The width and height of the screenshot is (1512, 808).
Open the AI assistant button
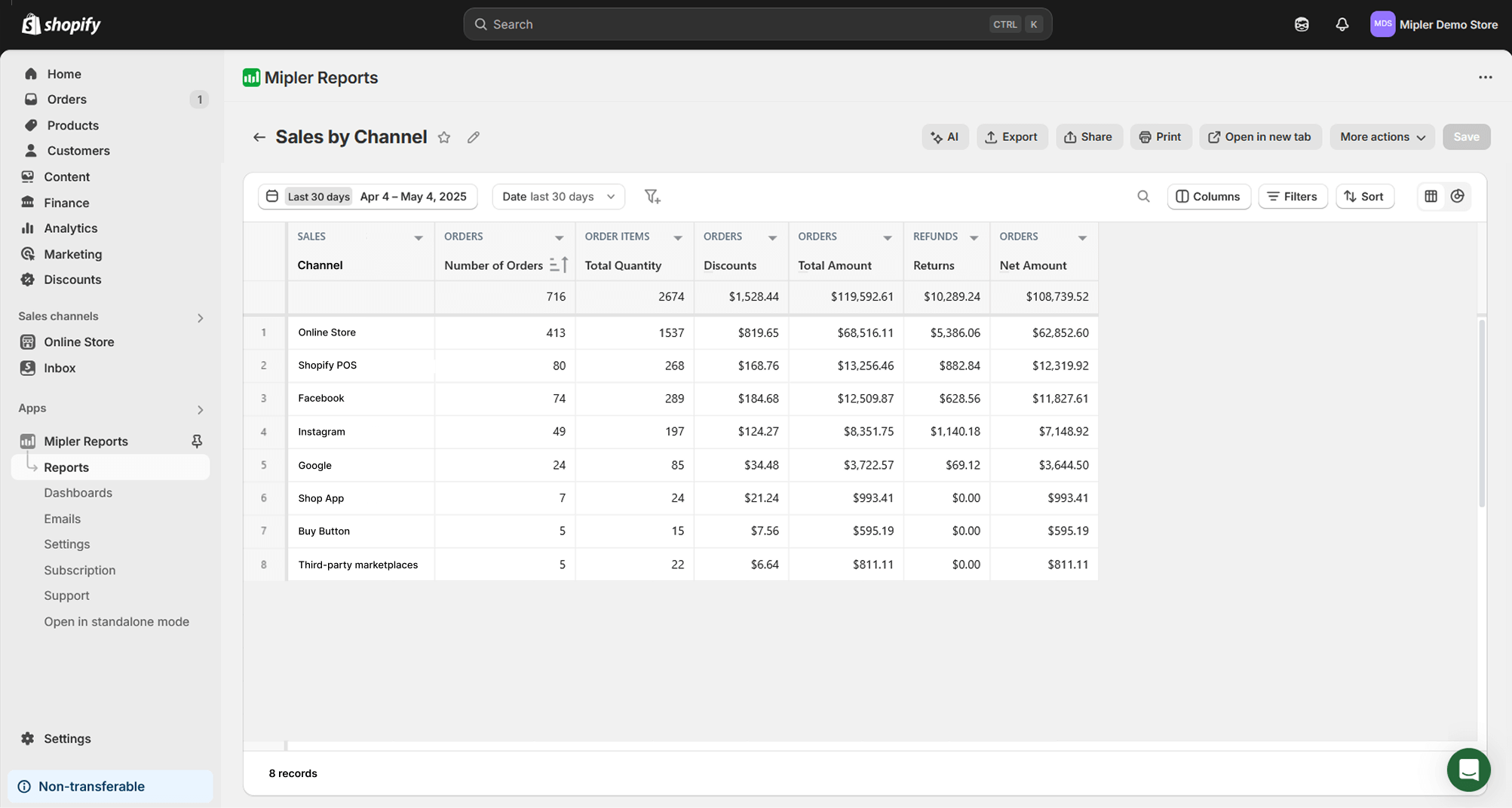click(945, 136)
